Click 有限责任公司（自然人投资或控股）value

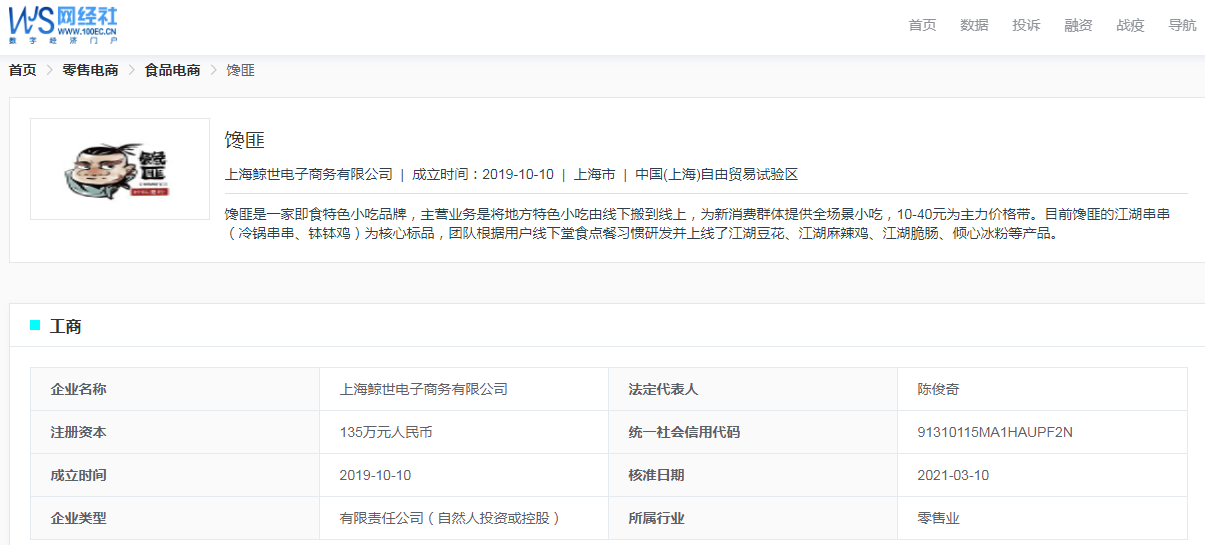pos(451,518)
